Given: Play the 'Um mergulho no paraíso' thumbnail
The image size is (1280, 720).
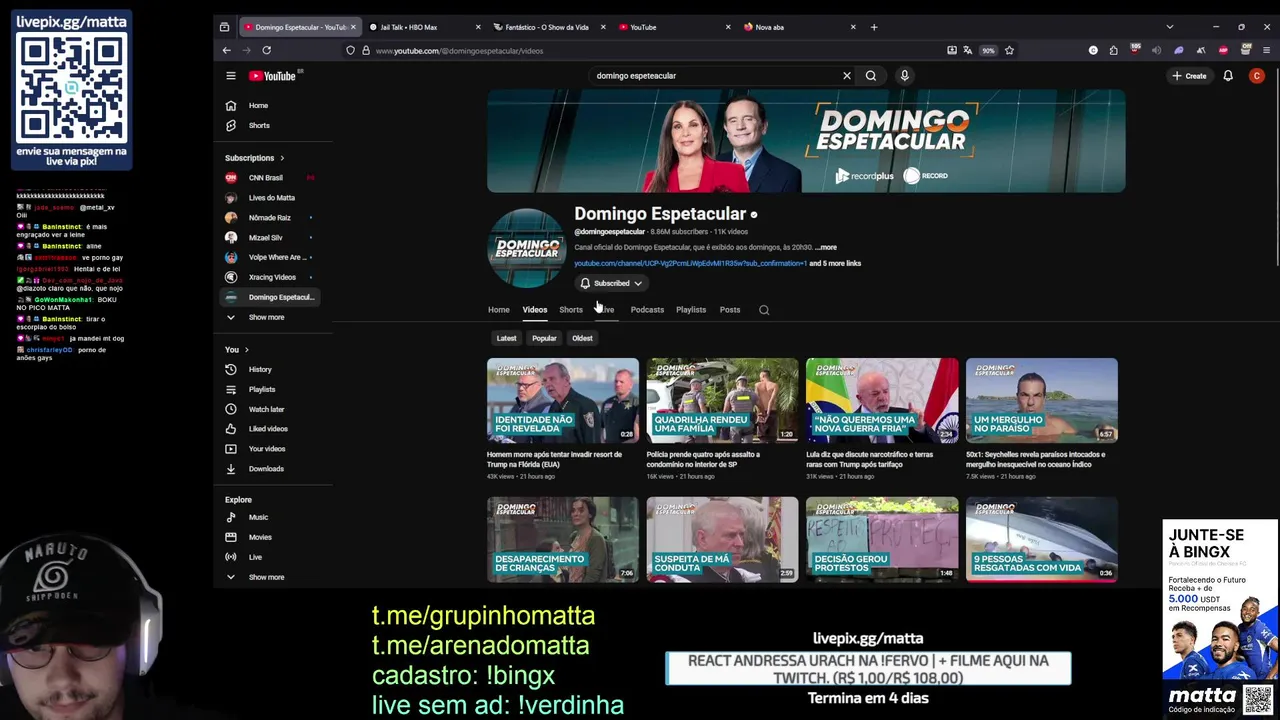Looking at the screenshot, I should tap(1042, 400).
